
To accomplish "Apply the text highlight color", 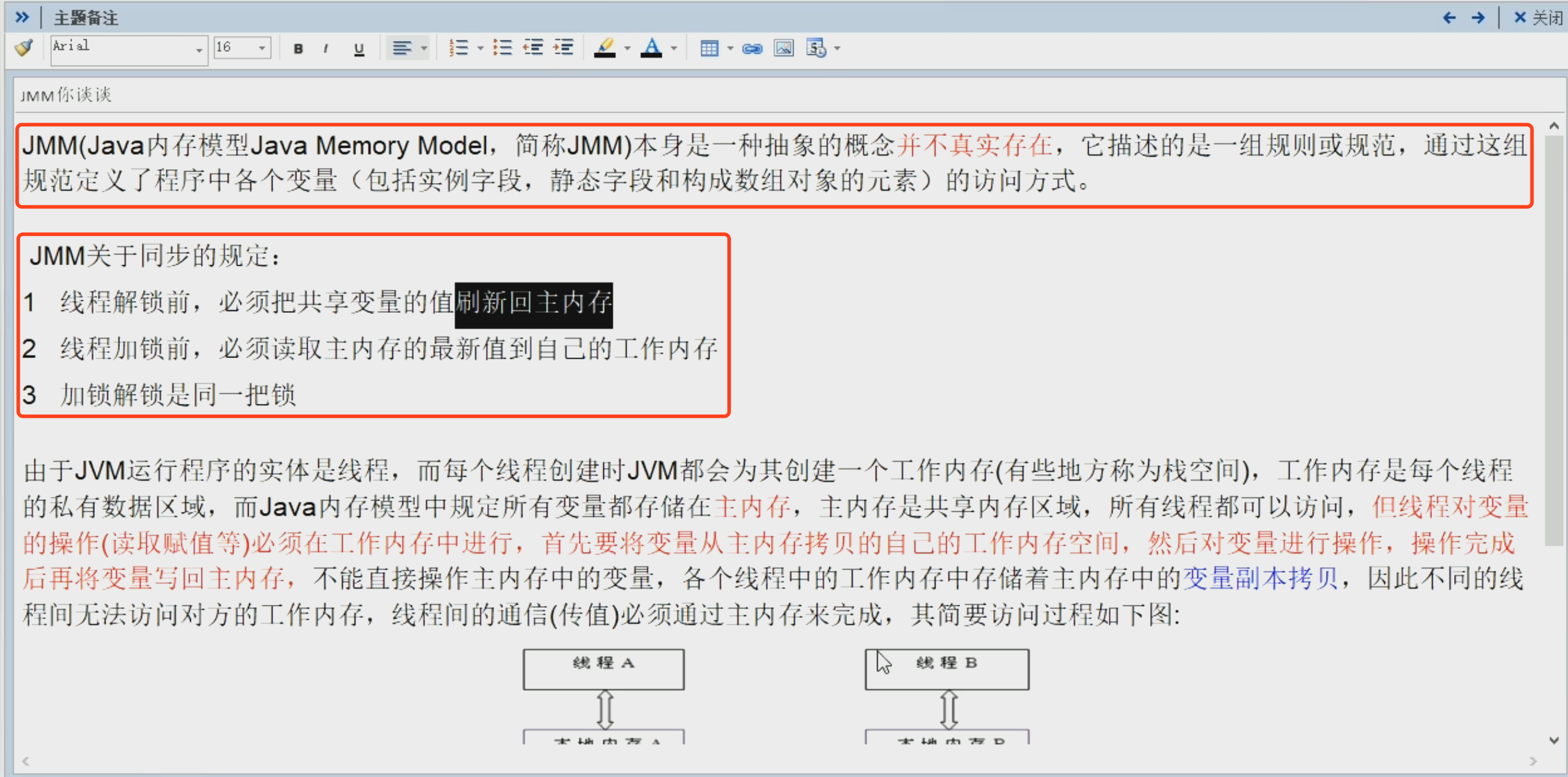I will tap(605, 48).
